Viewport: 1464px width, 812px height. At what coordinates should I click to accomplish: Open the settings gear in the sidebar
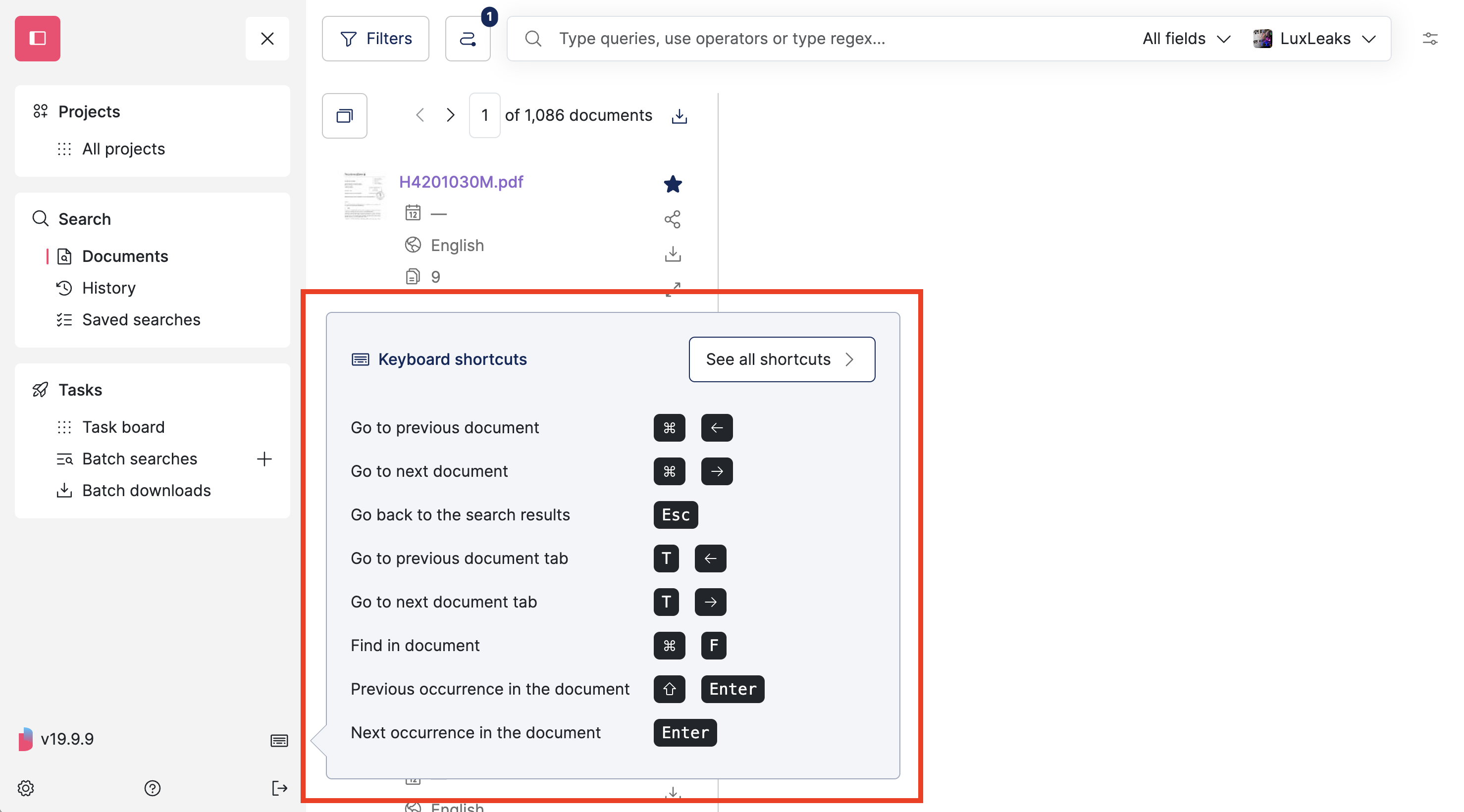pyautogui.click(x=26, y=788)
